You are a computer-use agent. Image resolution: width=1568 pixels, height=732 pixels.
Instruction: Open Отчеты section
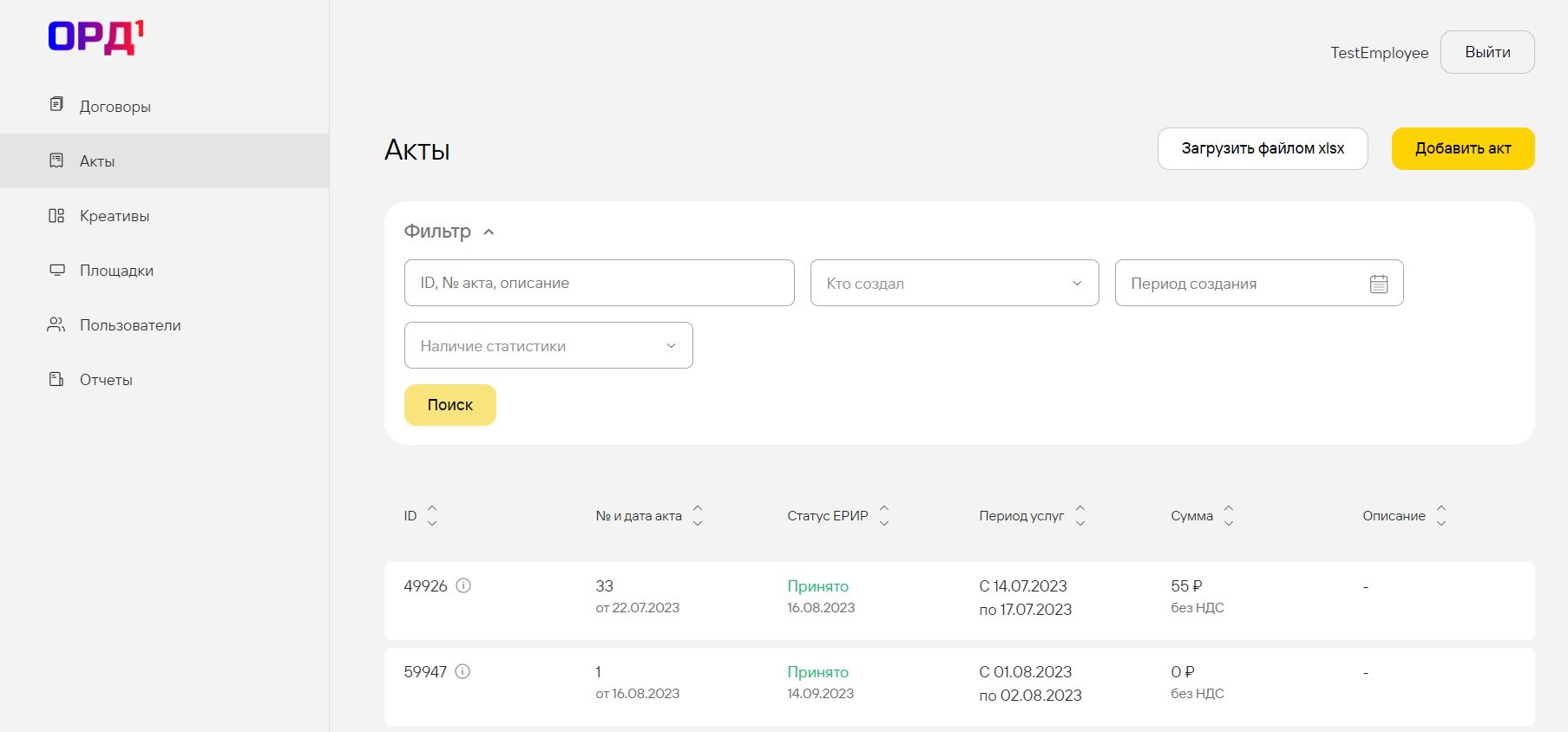[x=165, y=379]
